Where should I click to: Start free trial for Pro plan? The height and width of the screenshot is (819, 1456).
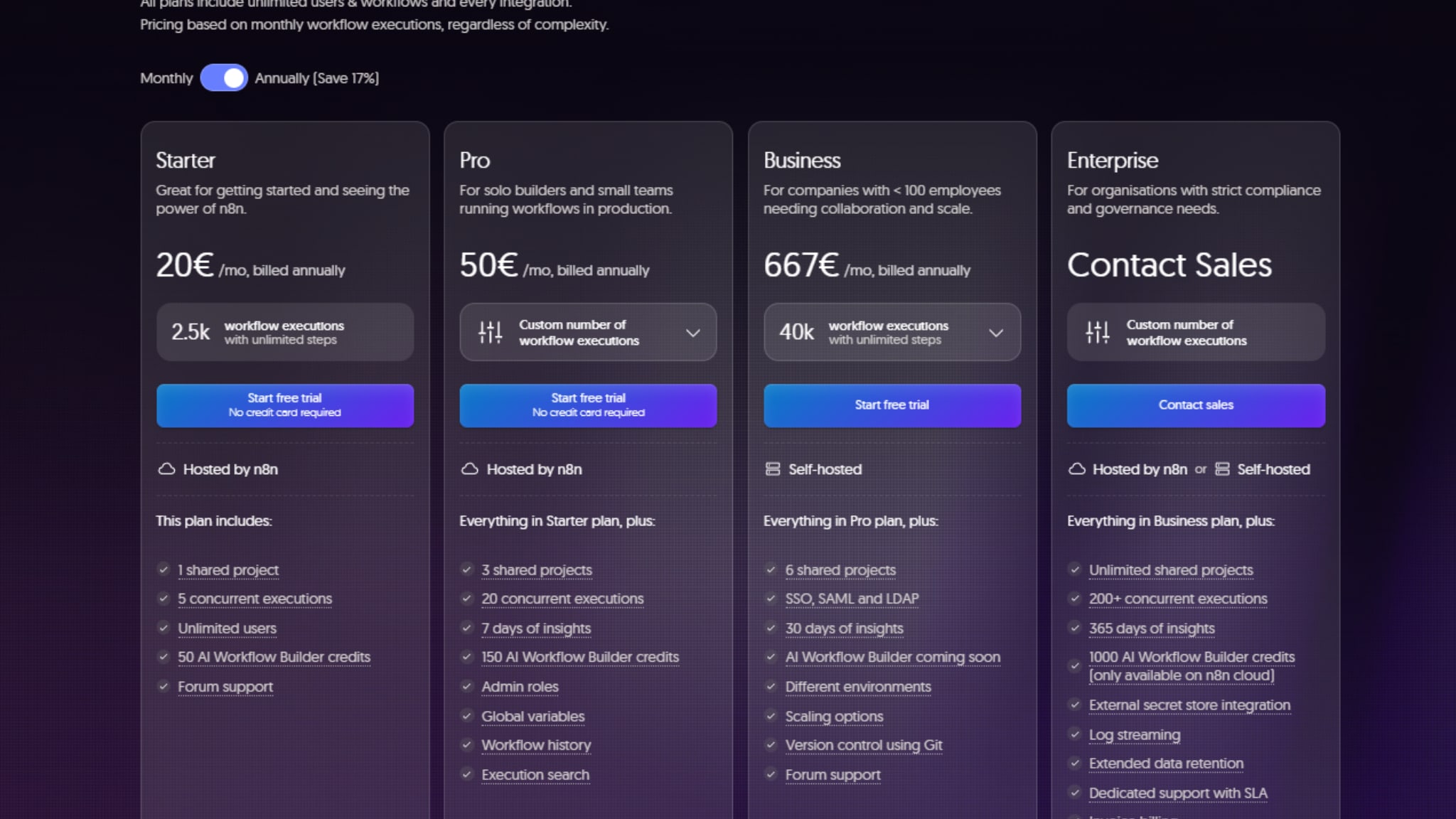588,405
